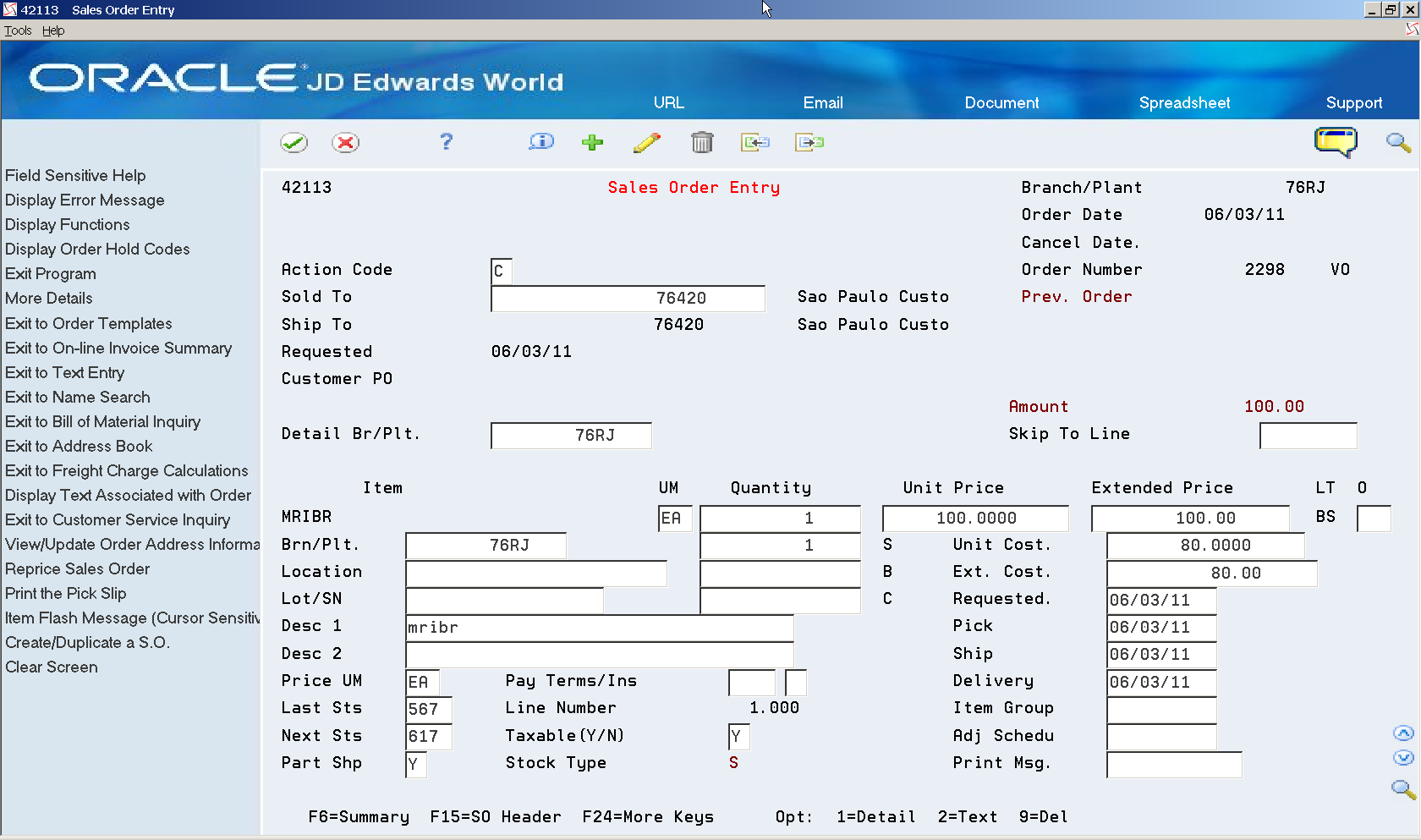Select Exit to Text Entry
Screen dimensions: 1421x840
click(65, 372)
